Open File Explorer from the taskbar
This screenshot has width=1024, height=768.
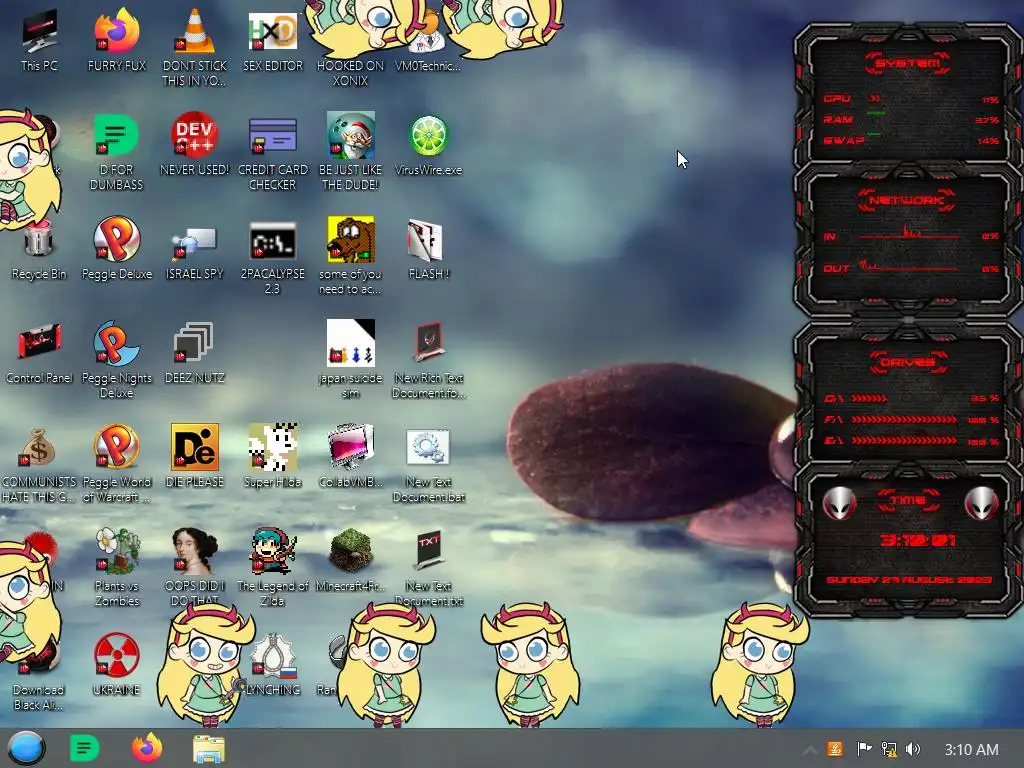[x=209, y=749]
